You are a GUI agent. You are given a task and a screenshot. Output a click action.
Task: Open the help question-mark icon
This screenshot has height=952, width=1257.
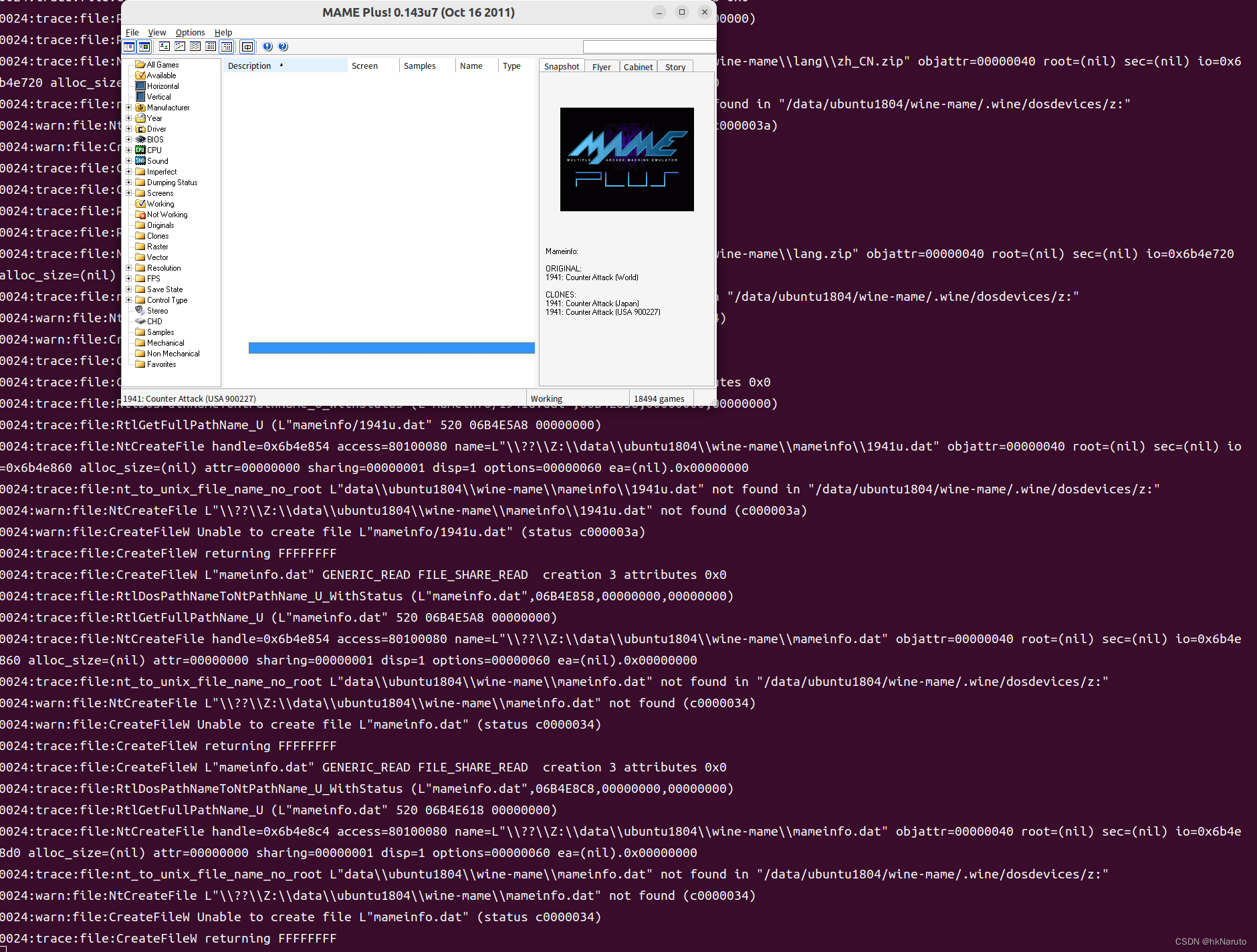(283, 47)
